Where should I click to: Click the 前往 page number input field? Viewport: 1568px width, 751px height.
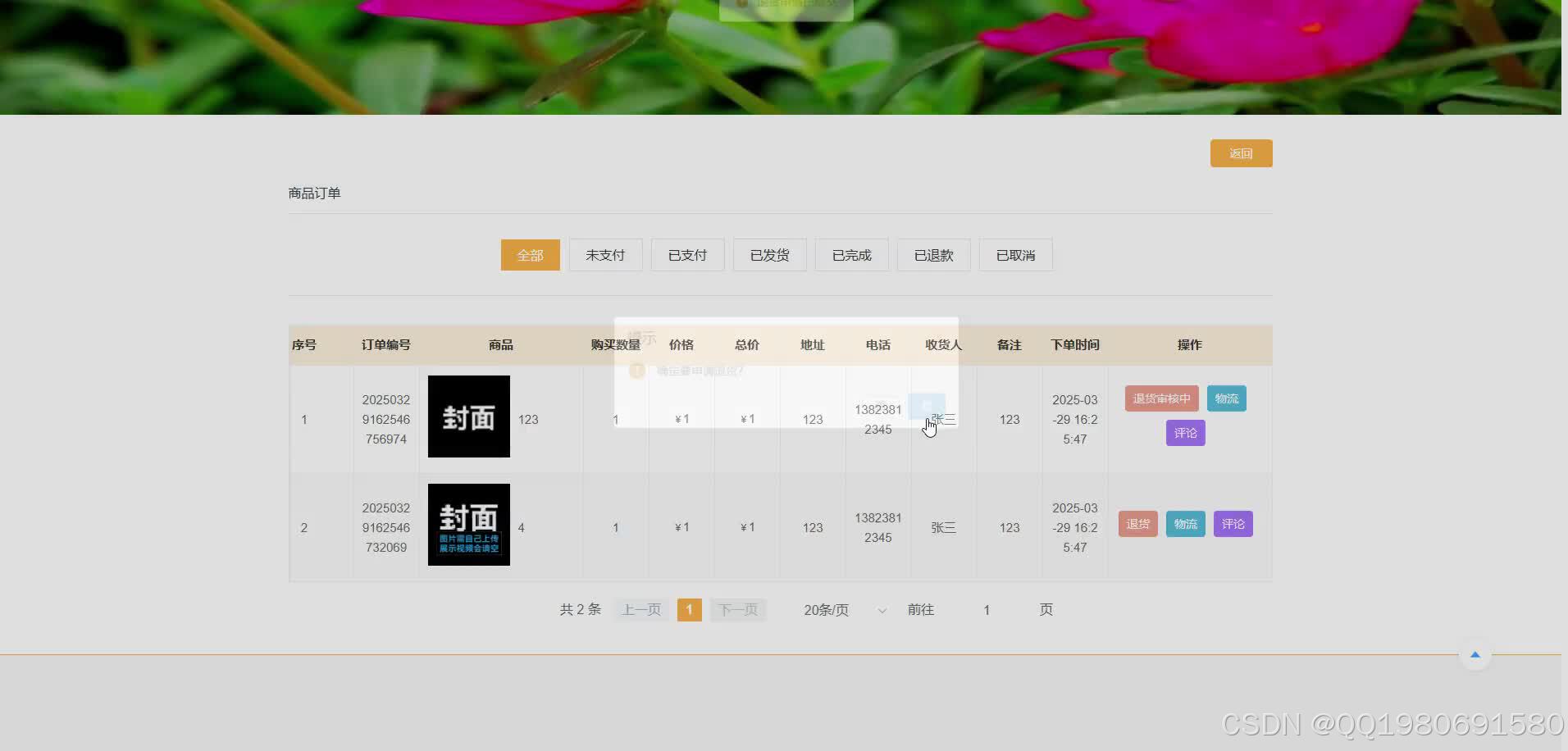point(986,609)
